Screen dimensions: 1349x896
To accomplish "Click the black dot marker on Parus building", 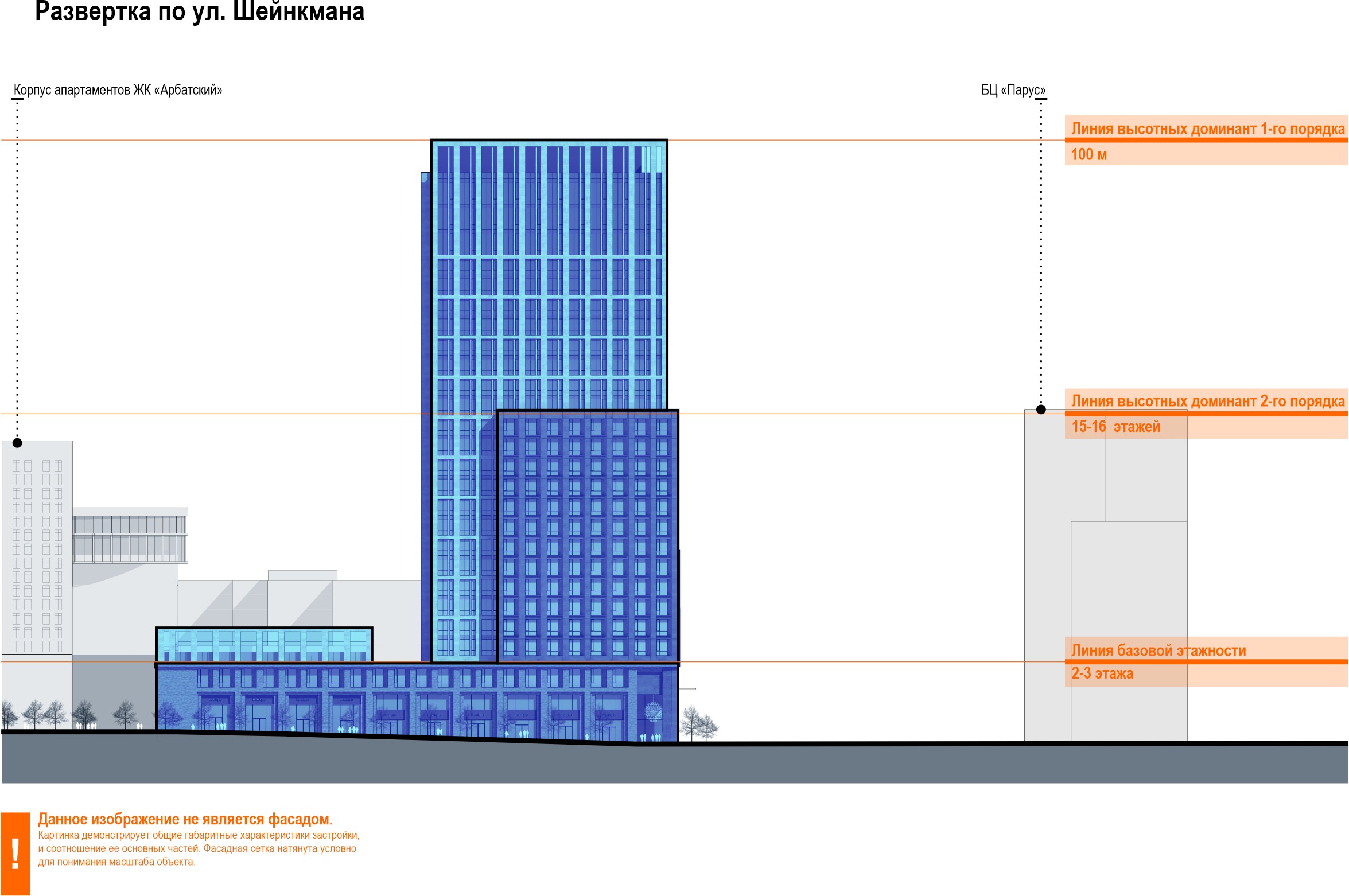I will coord(1041,410).
